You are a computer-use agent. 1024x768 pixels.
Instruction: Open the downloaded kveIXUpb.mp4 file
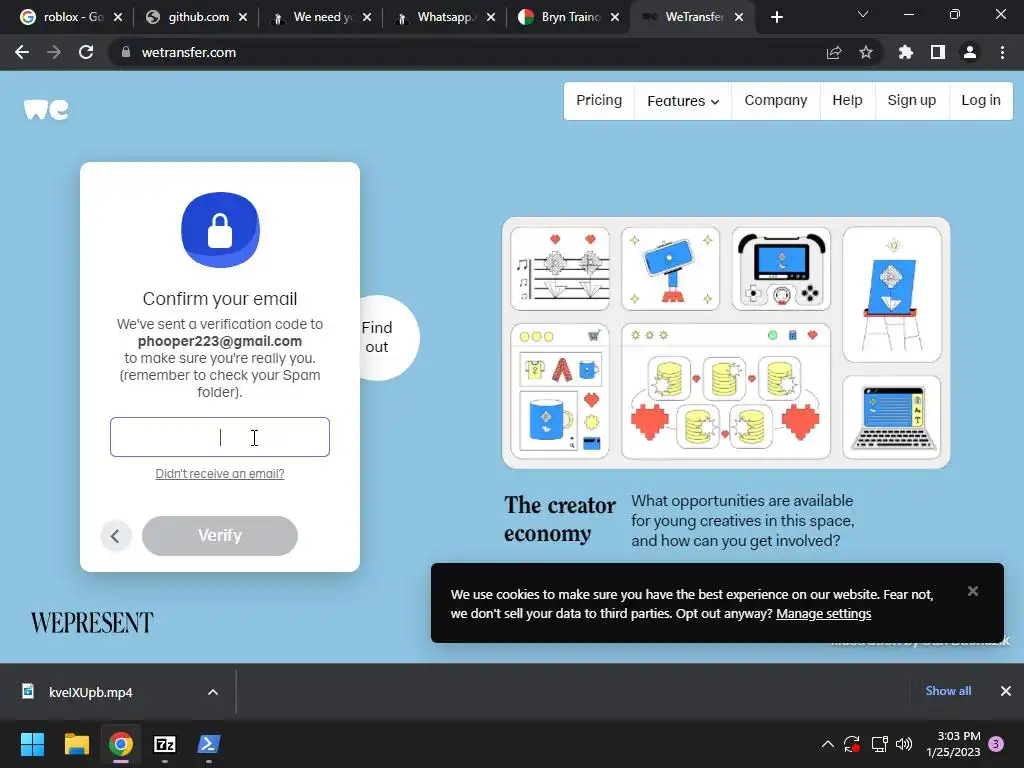91,692
